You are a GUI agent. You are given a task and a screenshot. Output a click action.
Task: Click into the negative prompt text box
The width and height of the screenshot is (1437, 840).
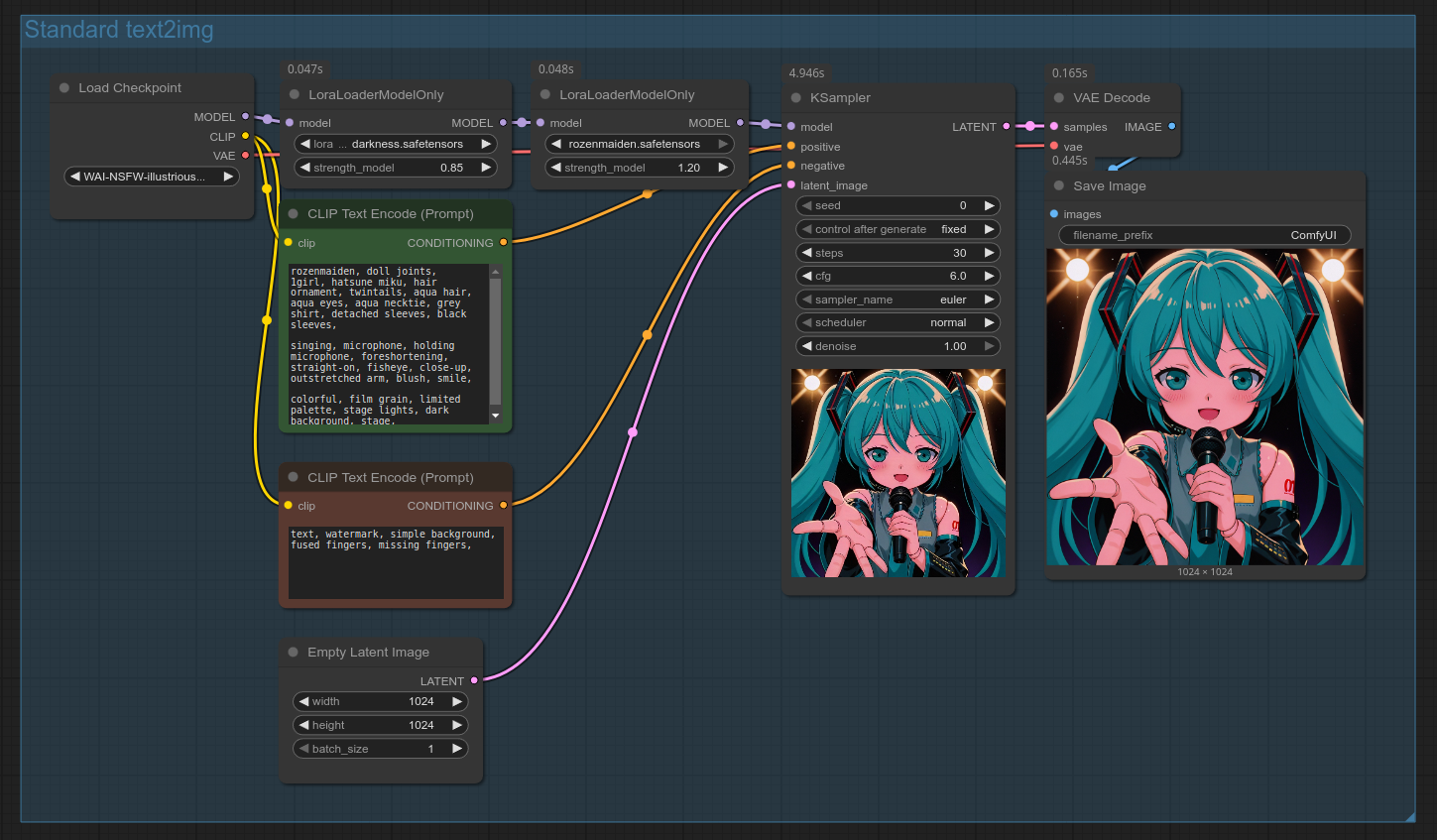coord(396,562)
